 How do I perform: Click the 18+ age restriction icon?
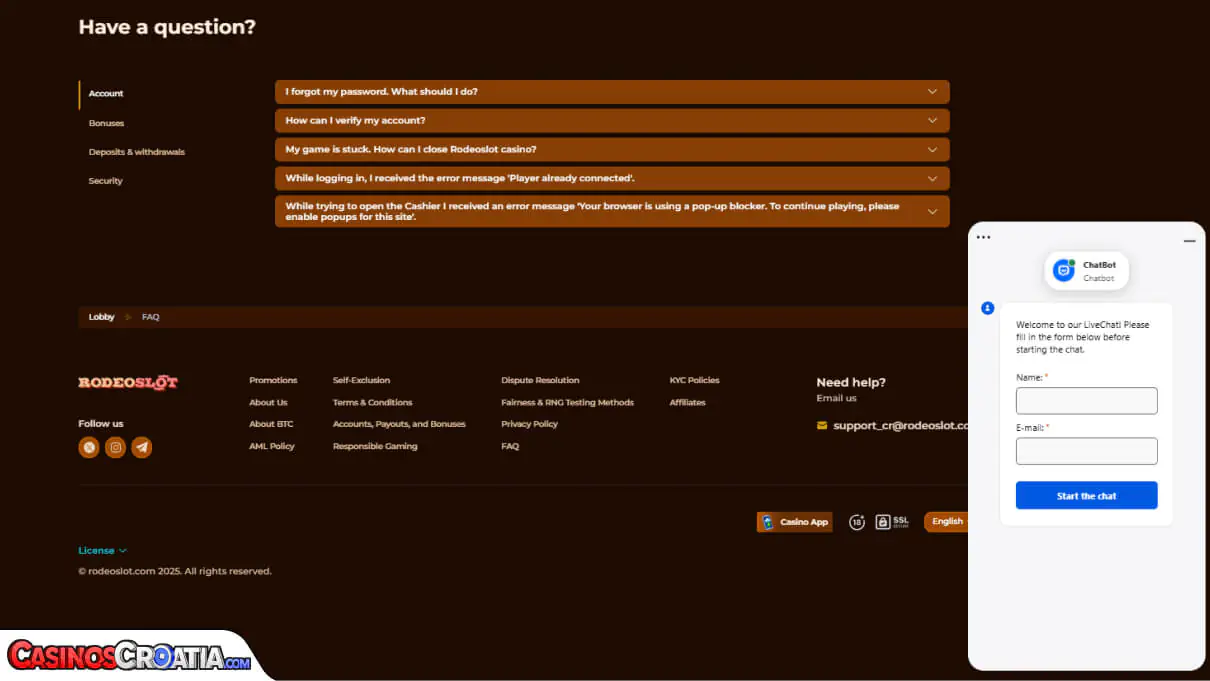click(x=856, y=522)
